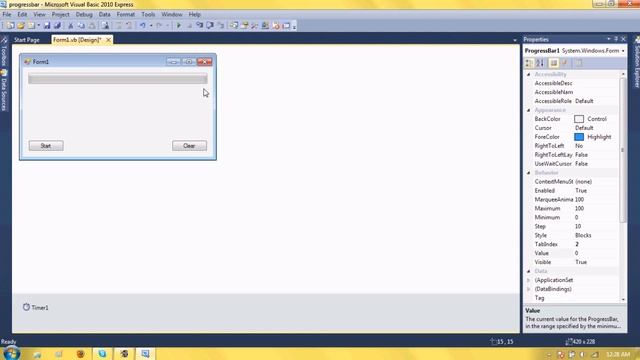Click the Save All toolbar icon

point(57,26)
